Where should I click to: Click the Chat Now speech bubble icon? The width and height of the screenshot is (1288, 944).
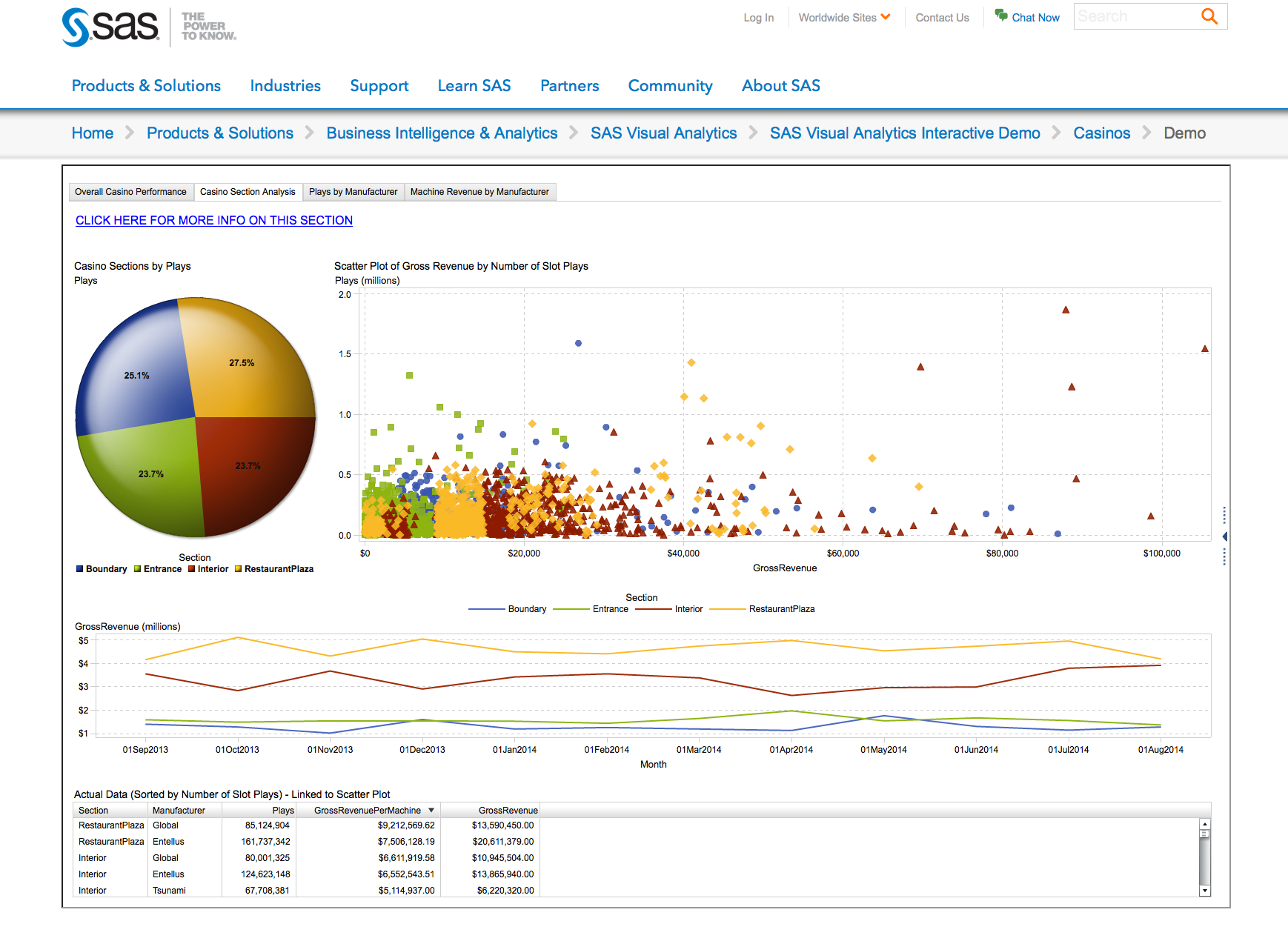tap(1001, 15)
